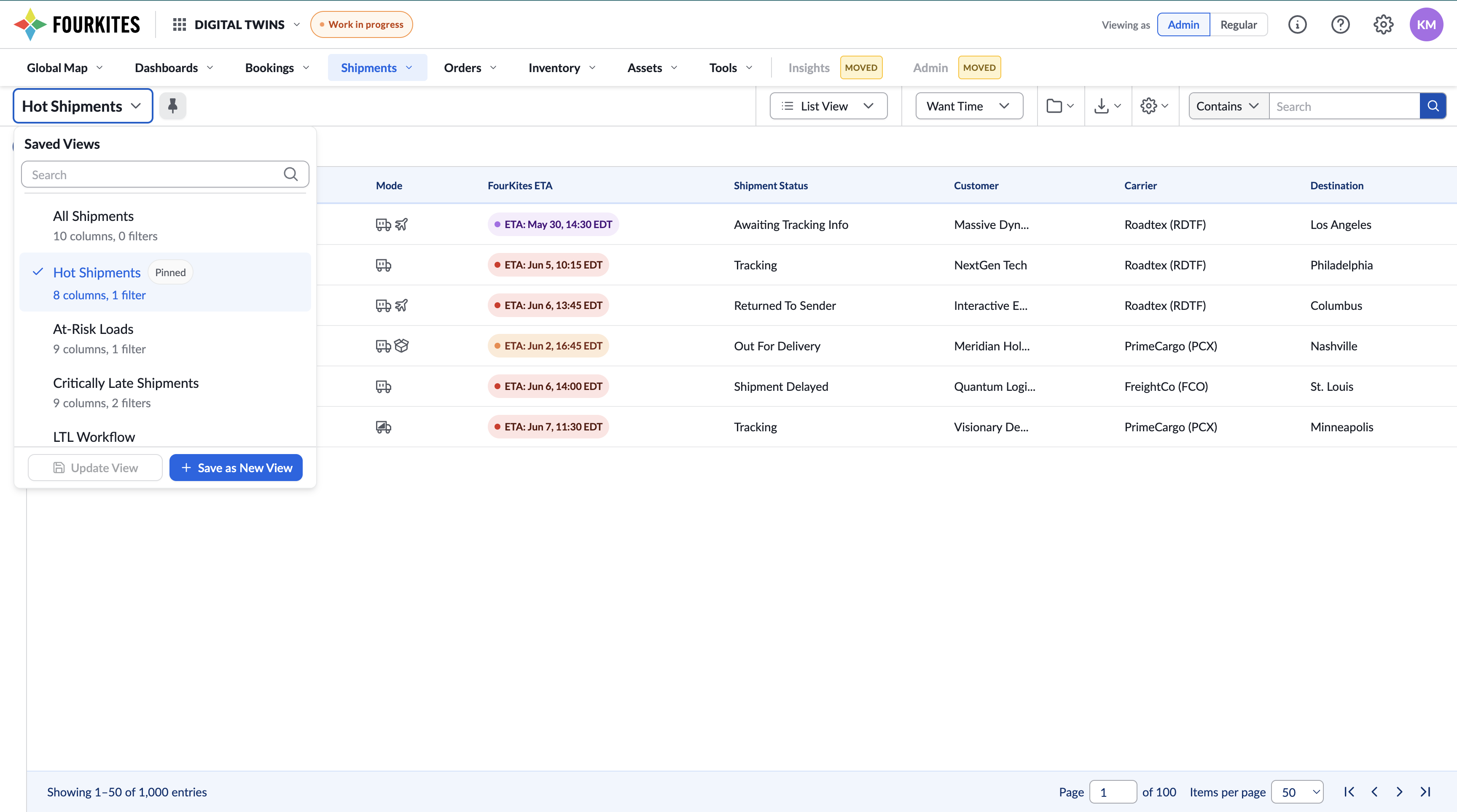Click the mode icons for the Los Angeles shipment

click(x=392, y=224)
